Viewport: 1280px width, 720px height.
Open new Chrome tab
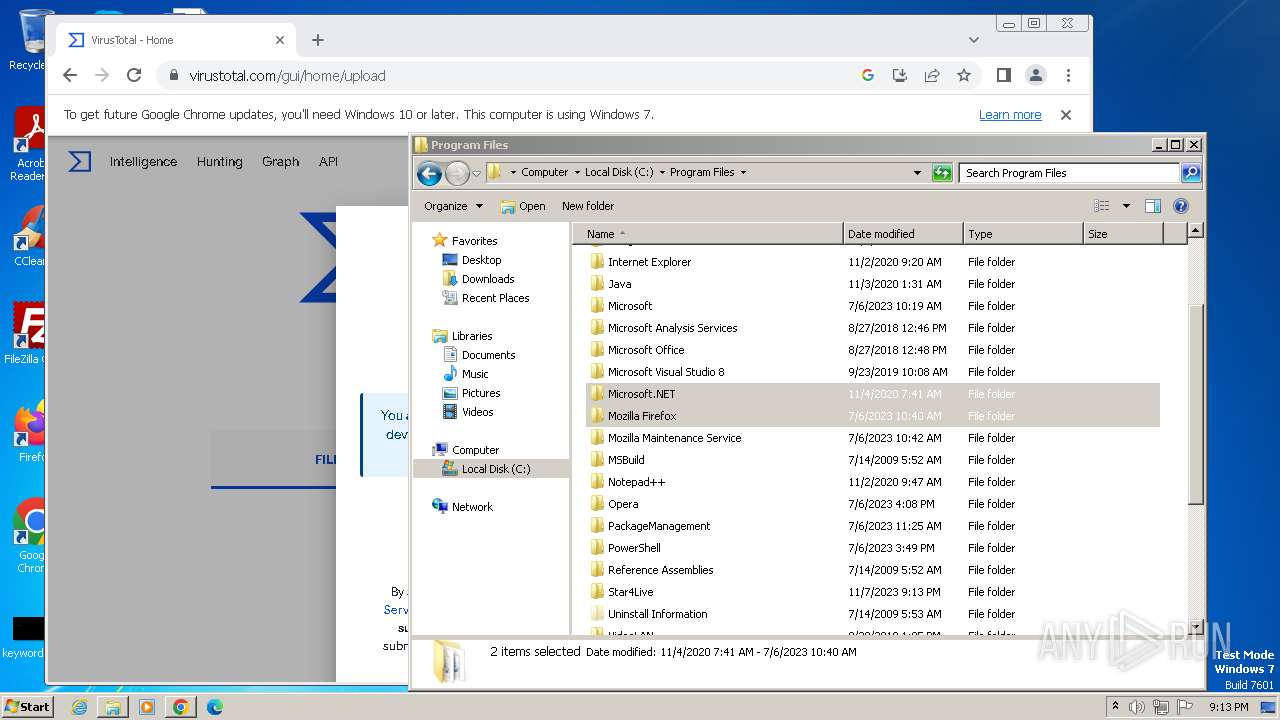click(x=318, y=40)
